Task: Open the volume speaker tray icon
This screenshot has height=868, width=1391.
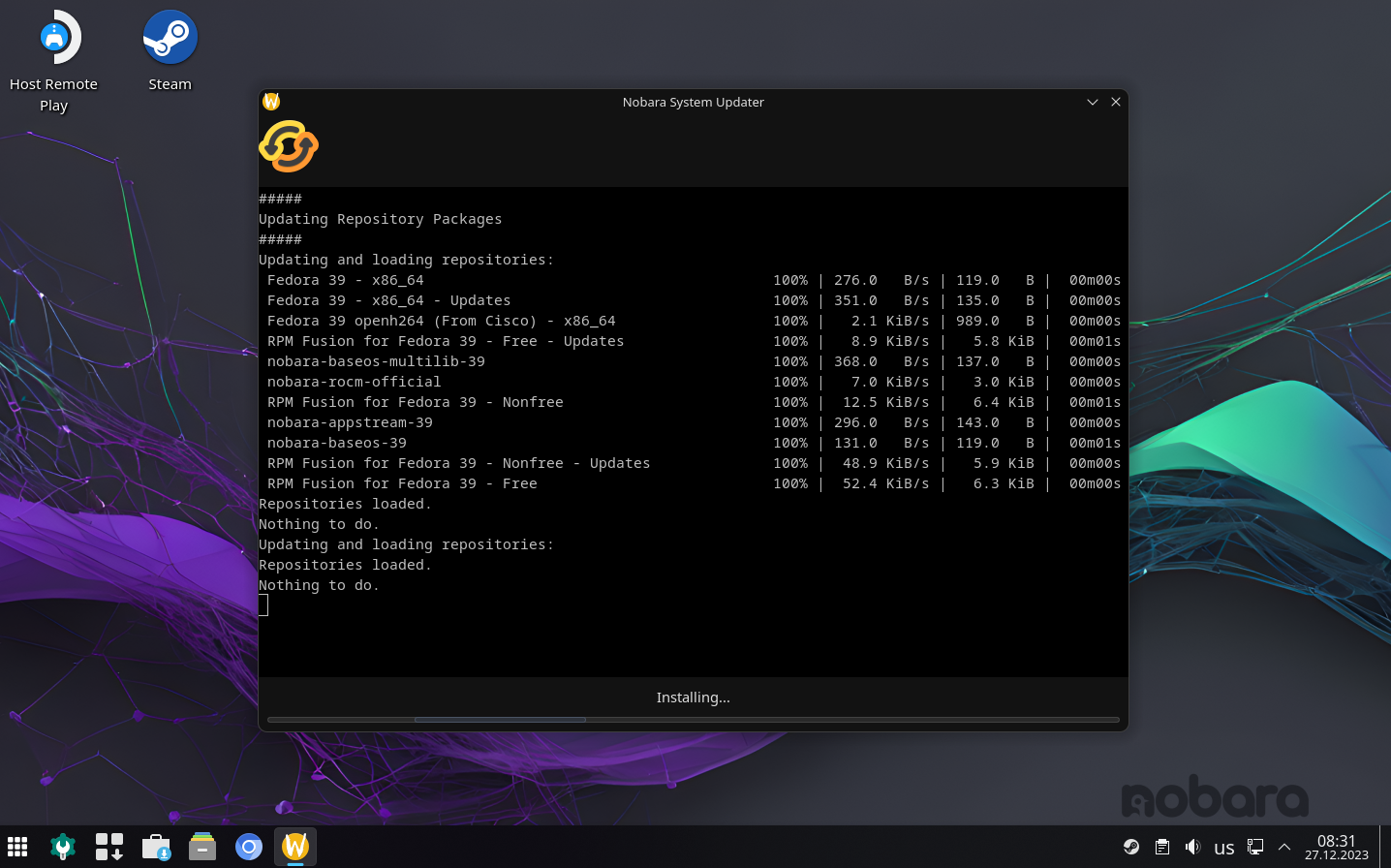Action: pos(1193,847)
